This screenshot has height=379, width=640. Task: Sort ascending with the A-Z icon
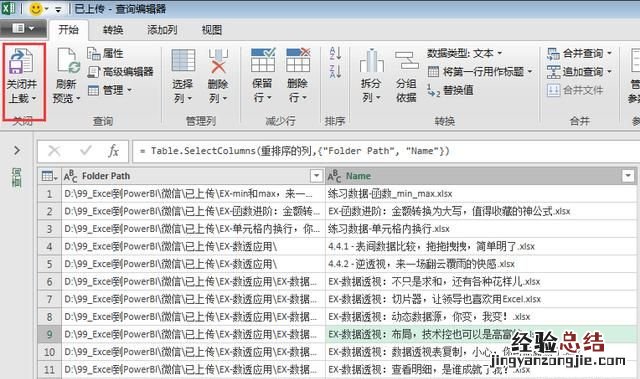click(x=335, y=53)
